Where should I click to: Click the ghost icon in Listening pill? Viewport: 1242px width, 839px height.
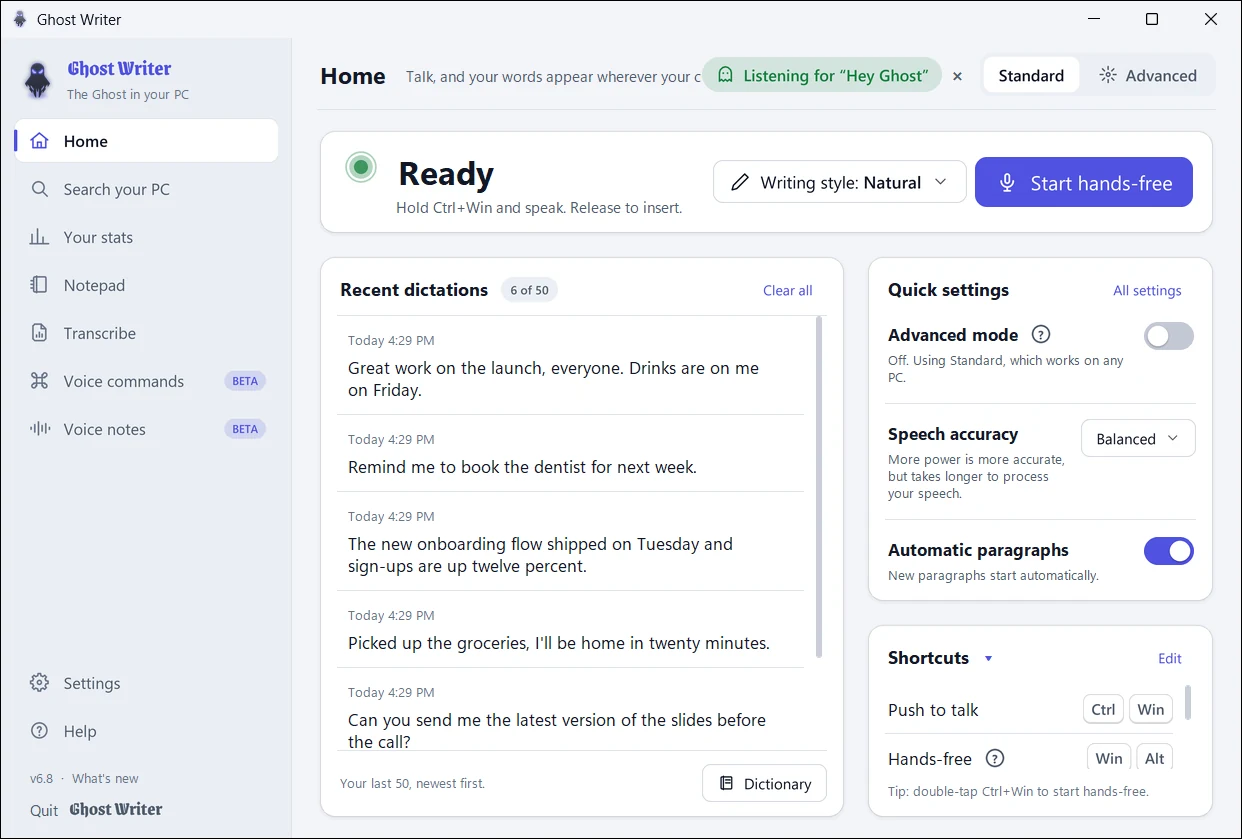[725, 75]
